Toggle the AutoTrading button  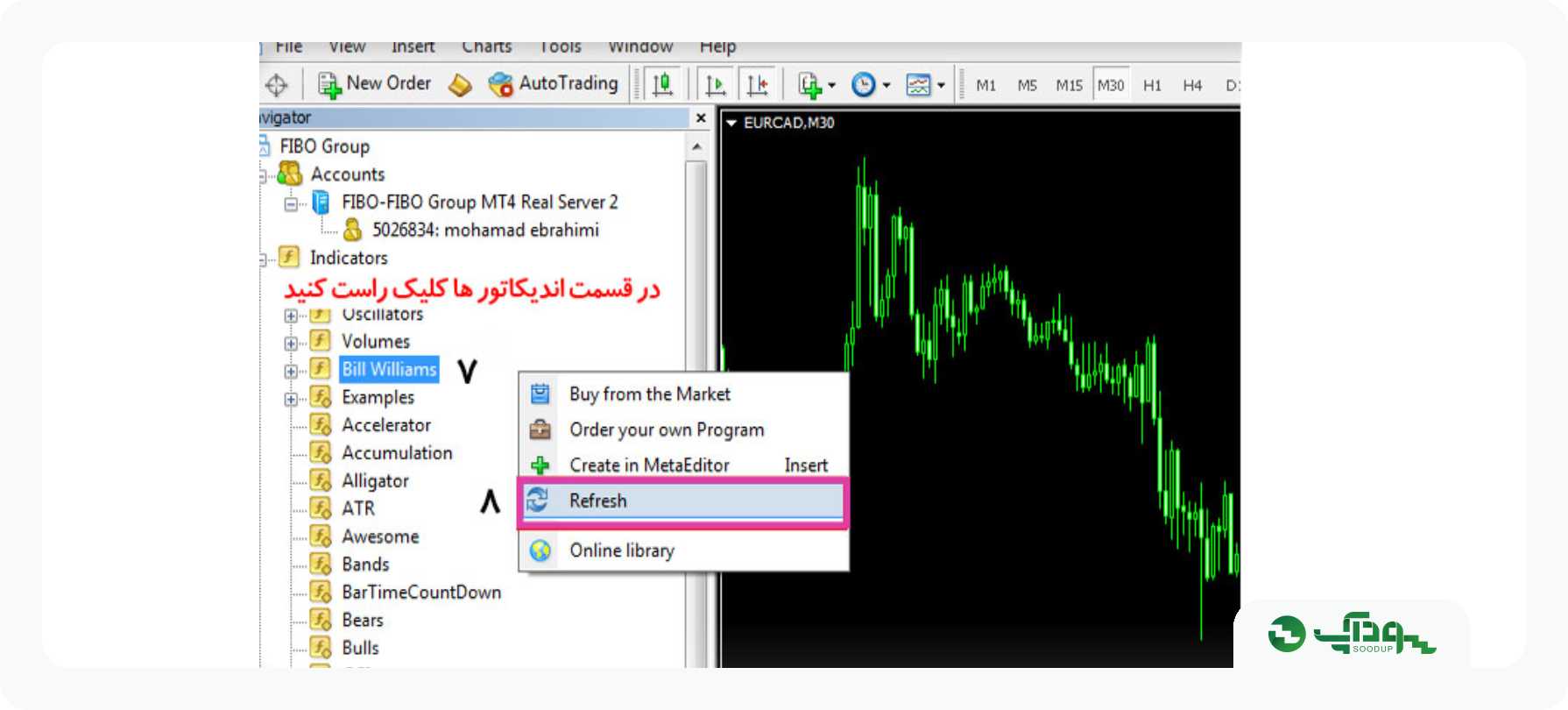point(553,84)
